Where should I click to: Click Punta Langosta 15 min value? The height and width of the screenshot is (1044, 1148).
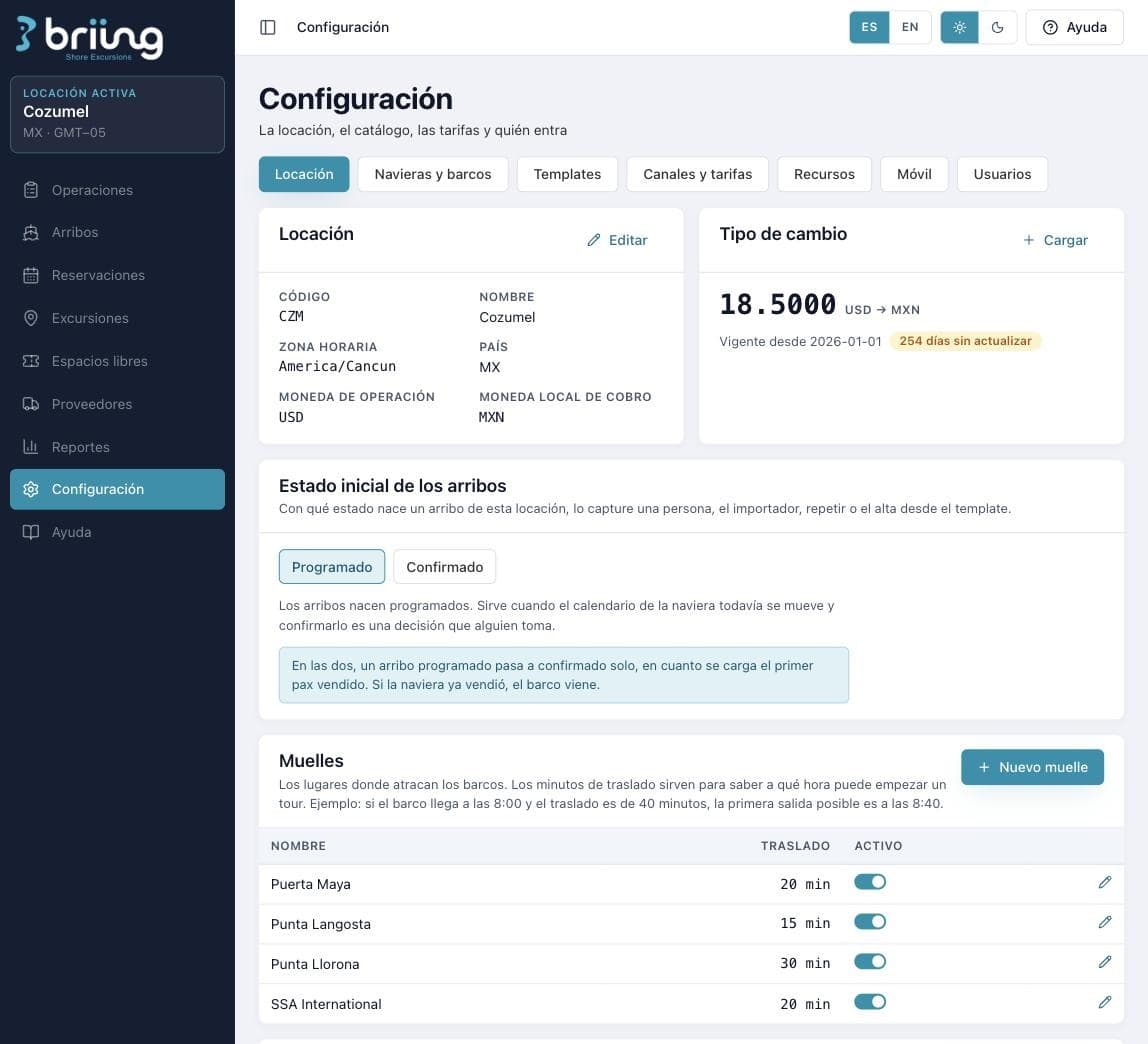click(x=805, y=923)
